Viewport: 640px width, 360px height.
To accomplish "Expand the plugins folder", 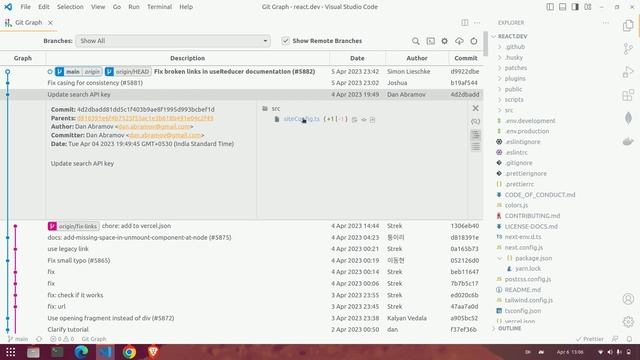I will click(x=500, y=78).
